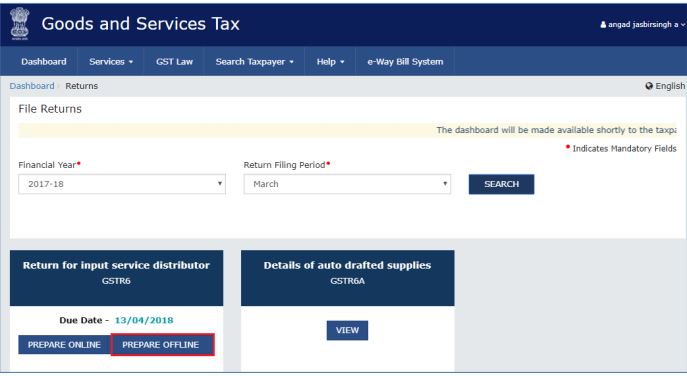
Task: Click the user profile icon beside angad
Action: [603, 25]
